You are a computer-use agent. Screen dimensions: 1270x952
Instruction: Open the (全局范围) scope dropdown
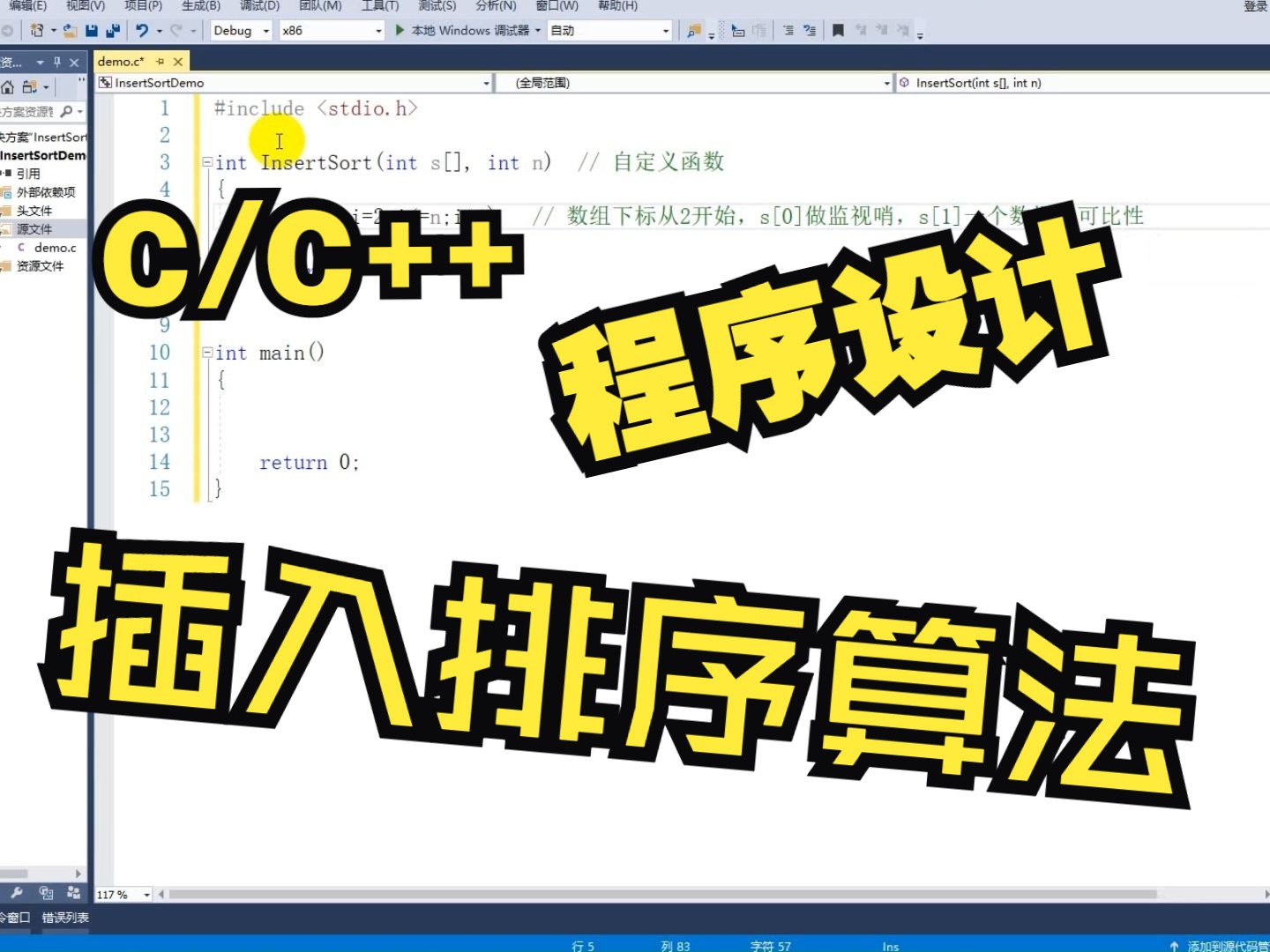coord(695,82)
